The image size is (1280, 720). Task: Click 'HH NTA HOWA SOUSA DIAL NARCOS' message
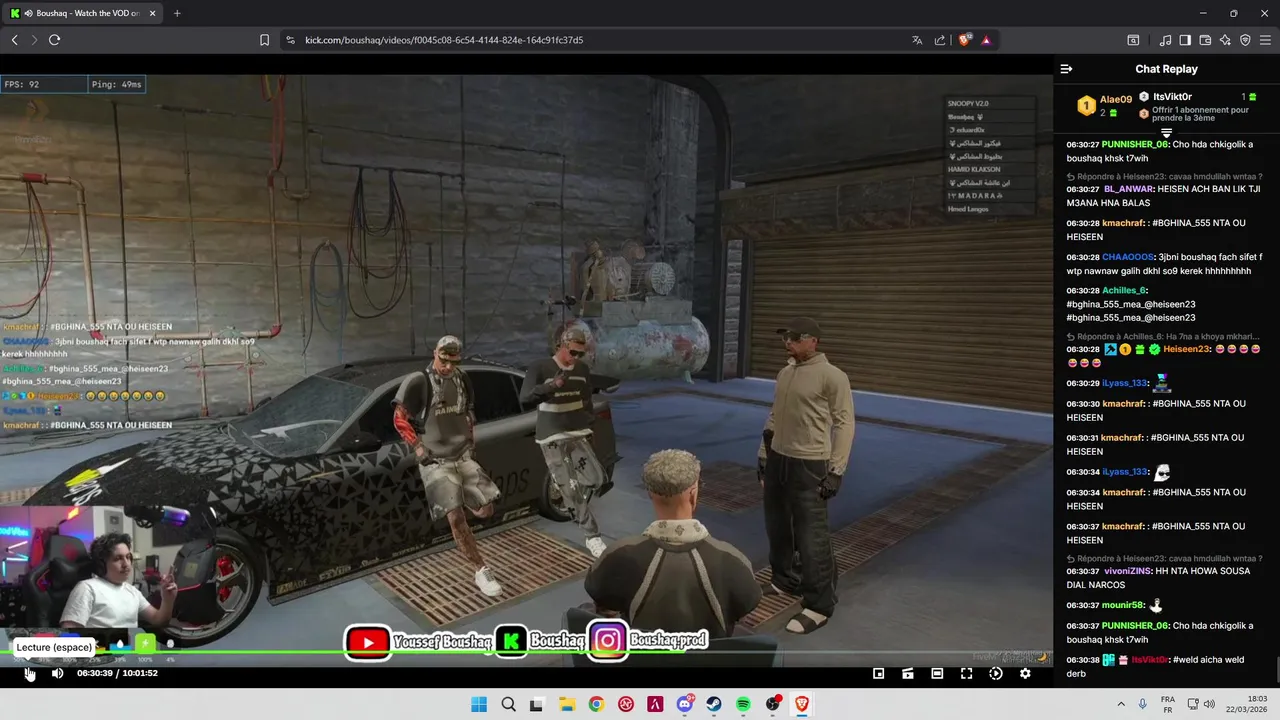point(1158,578)
